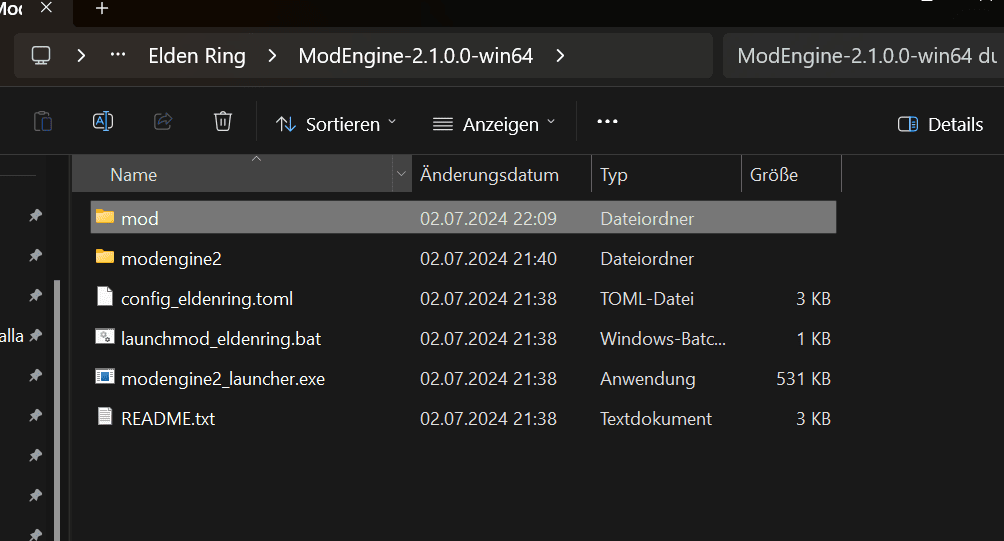This screenshot has width=1004, height=541.
Task: Open the Sortieren sort menu
Action: pos(336,124)
